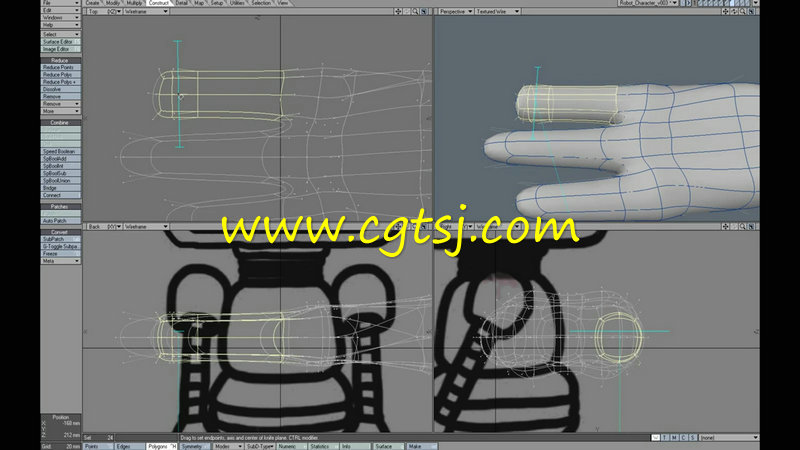Click the Dissolve button
Screen dimensions: 800x450
click(61, 89)
